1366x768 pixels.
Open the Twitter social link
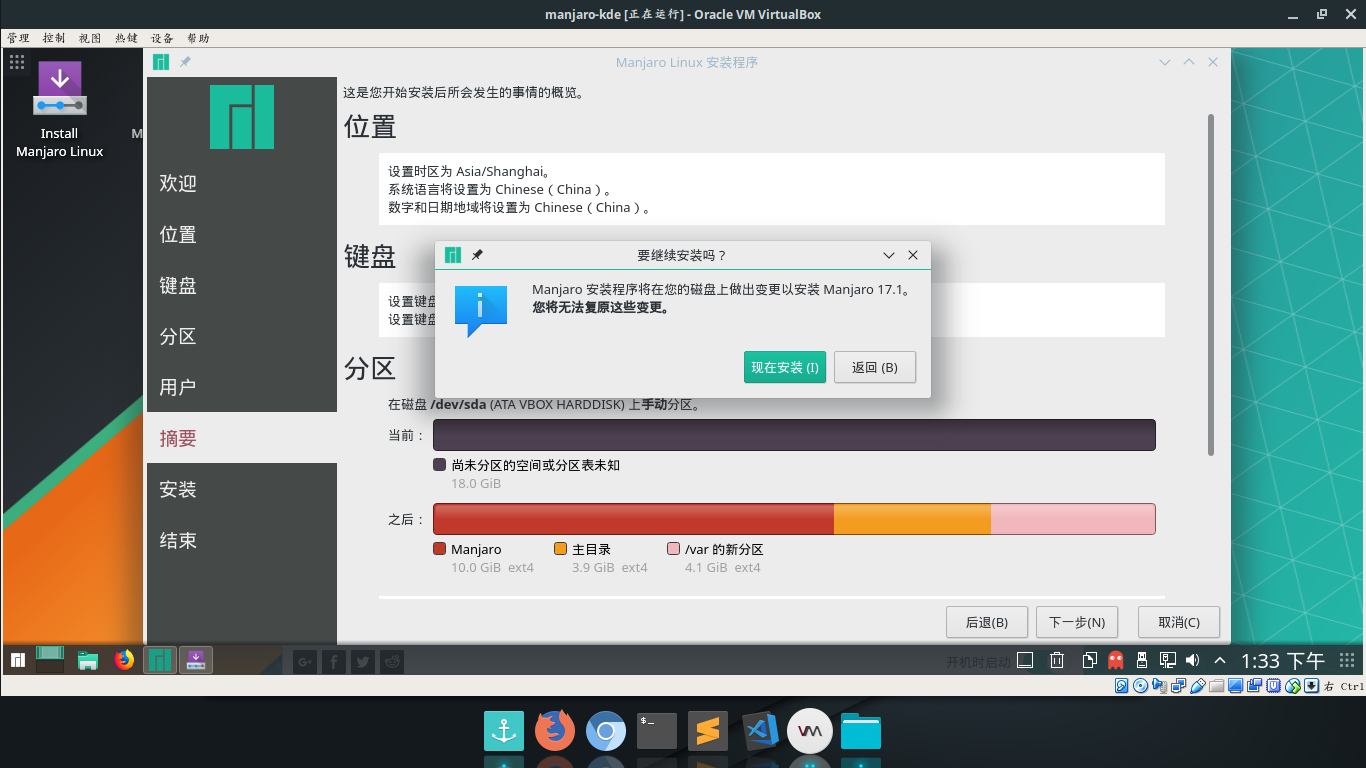click(363, 661)
